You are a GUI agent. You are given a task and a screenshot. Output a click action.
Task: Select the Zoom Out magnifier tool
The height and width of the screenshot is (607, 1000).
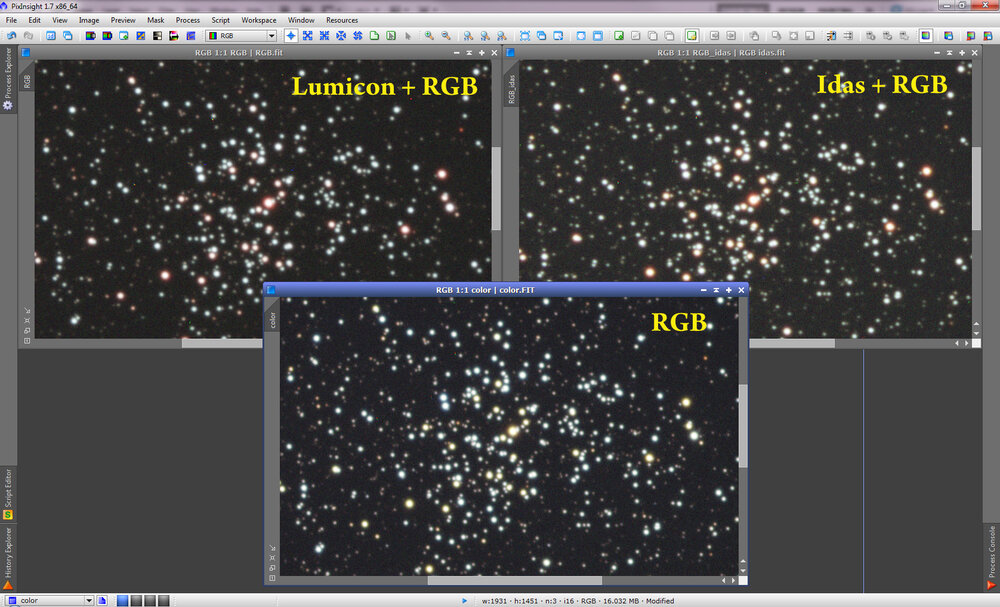click(446, 35)
